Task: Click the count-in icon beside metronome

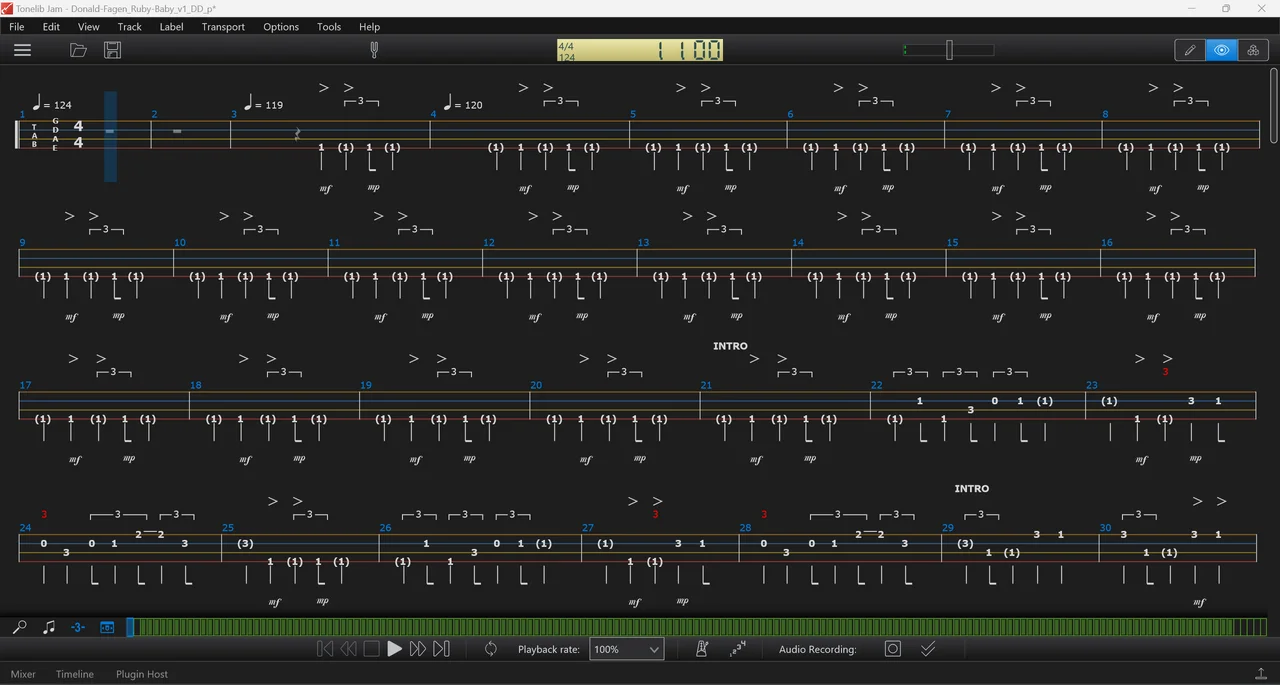Action: [738, 649]
